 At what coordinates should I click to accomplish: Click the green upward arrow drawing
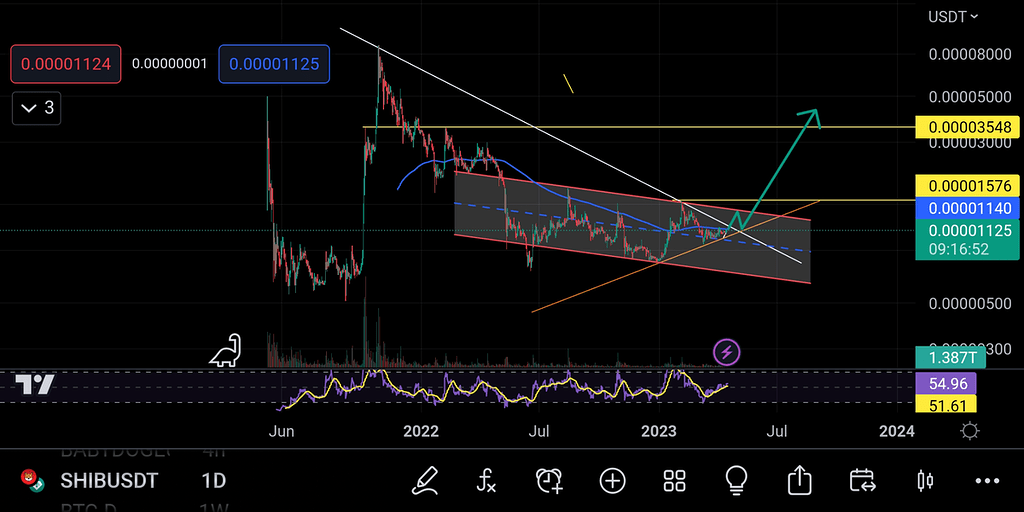790,150
